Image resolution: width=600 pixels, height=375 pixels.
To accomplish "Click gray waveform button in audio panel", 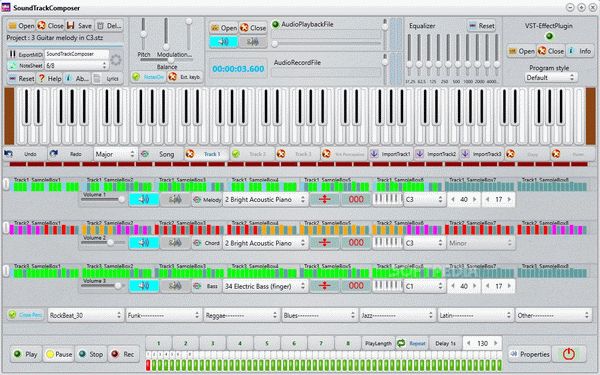I will tap(253, 42).
